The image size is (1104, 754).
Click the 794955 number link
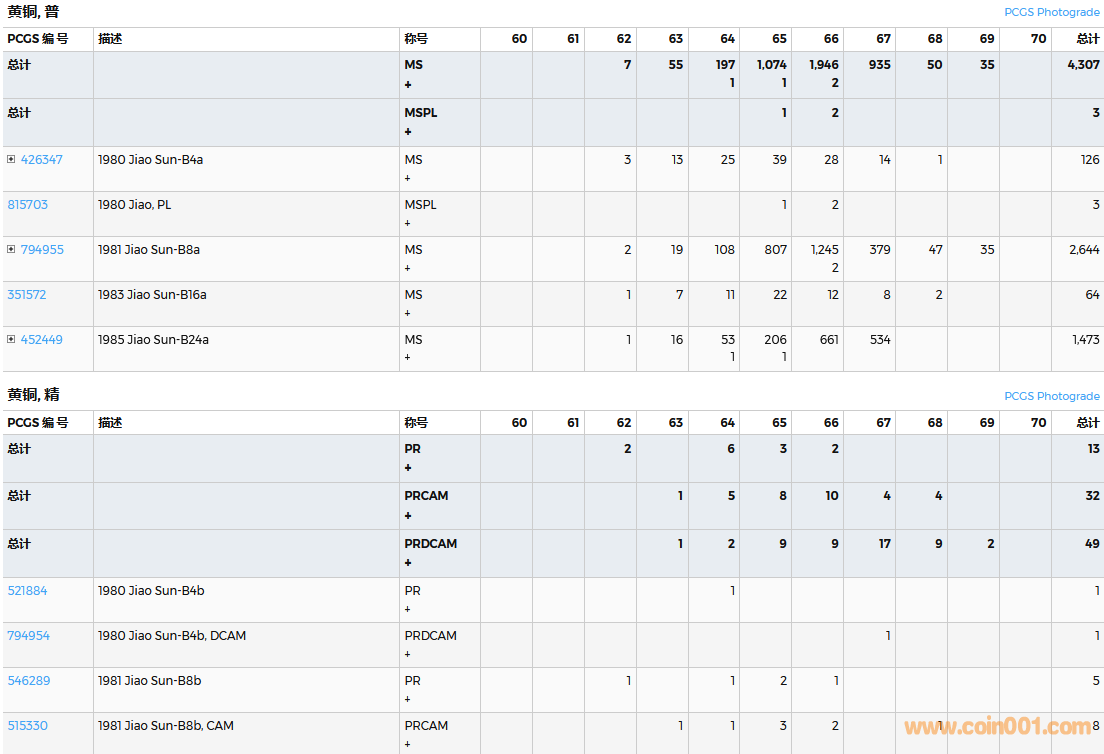pos(42,250)
